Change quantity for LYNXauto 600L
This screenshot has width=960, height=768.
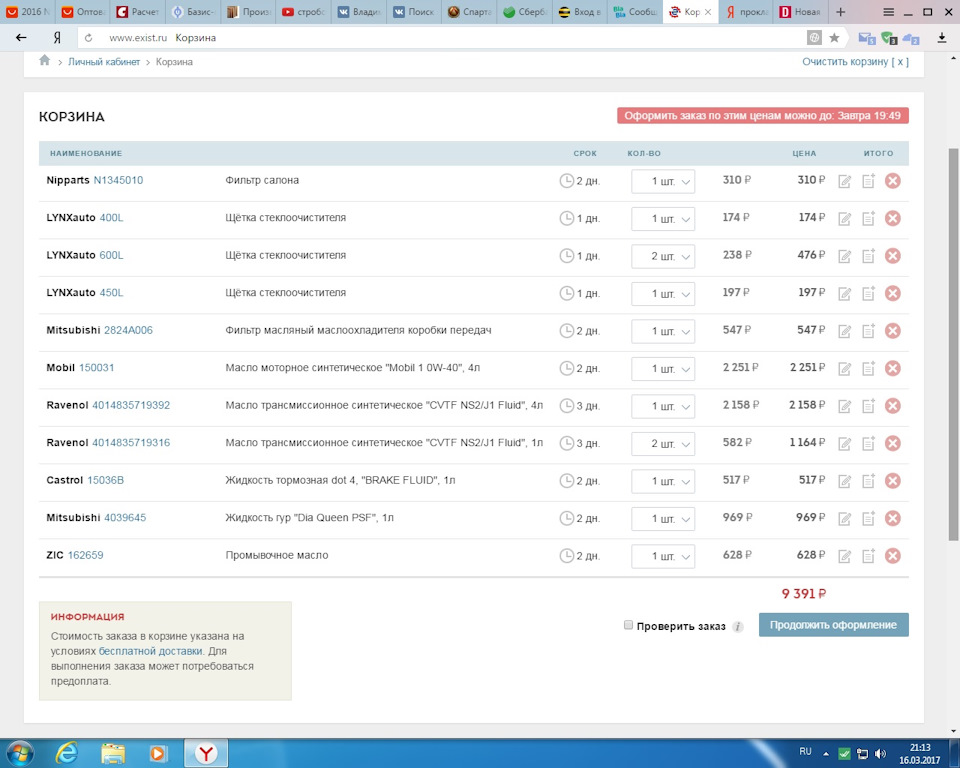(663, 256)
